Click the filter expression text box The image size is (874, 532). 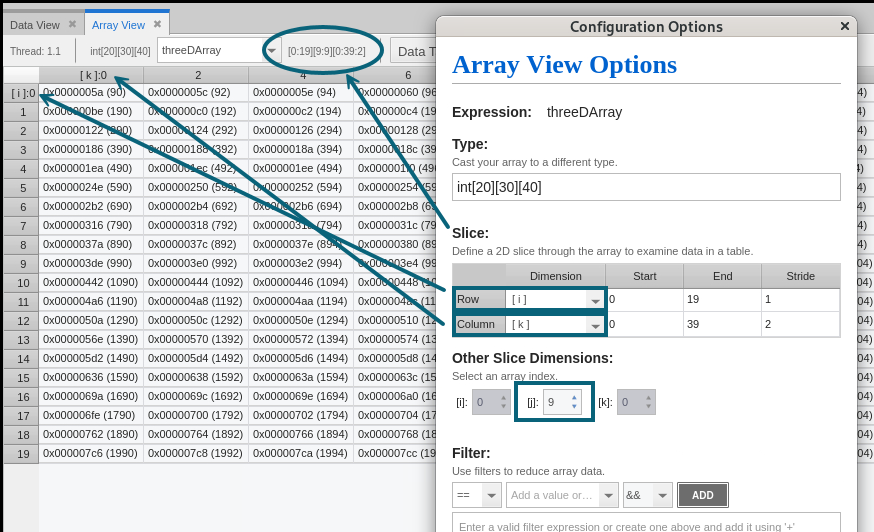pyautogui.click(x=646, y=524)
